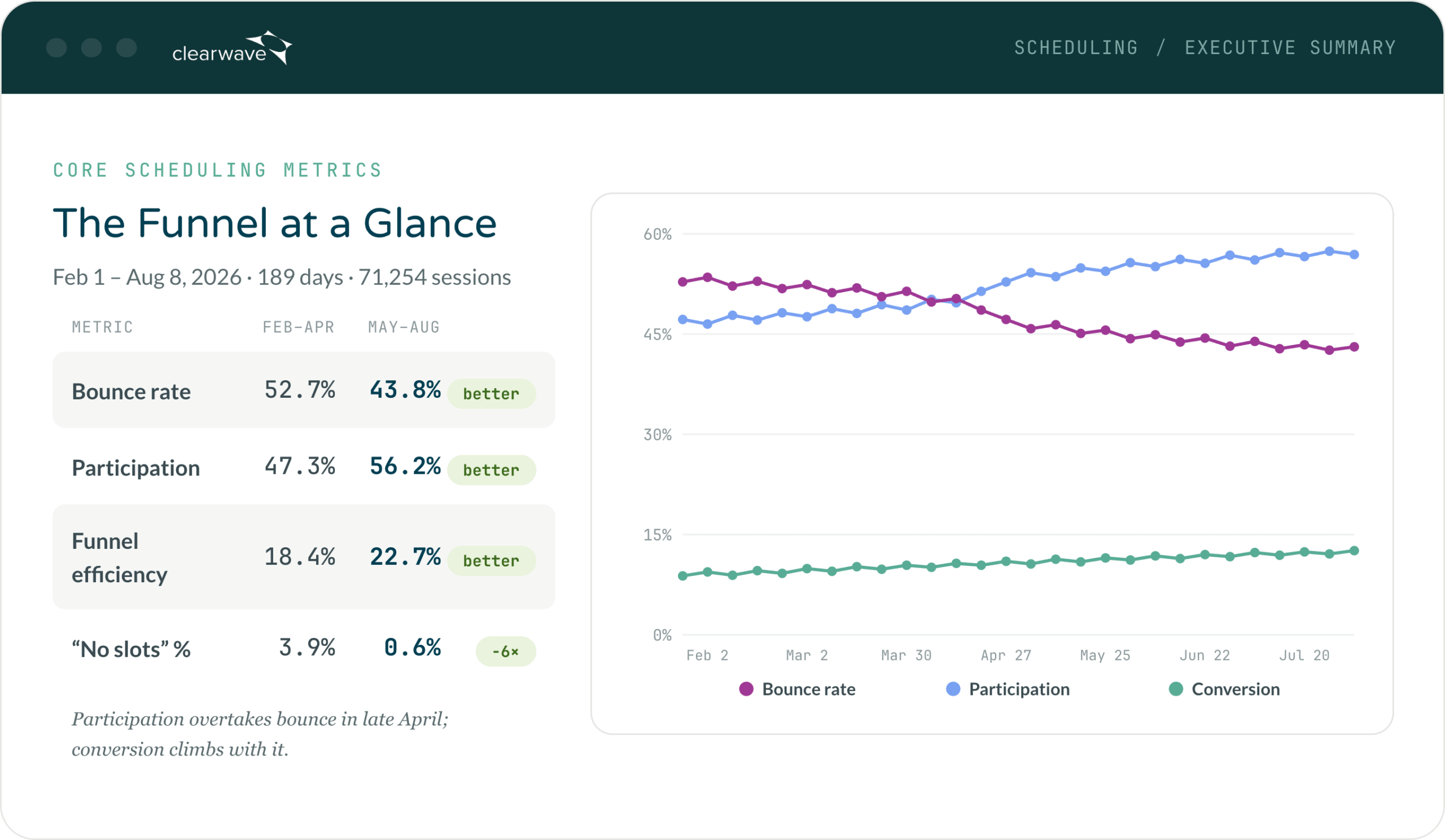This screenshot has height=840, width=1445.
Task: Click the 15% y-axis label
Action: (x=657, y=535)
